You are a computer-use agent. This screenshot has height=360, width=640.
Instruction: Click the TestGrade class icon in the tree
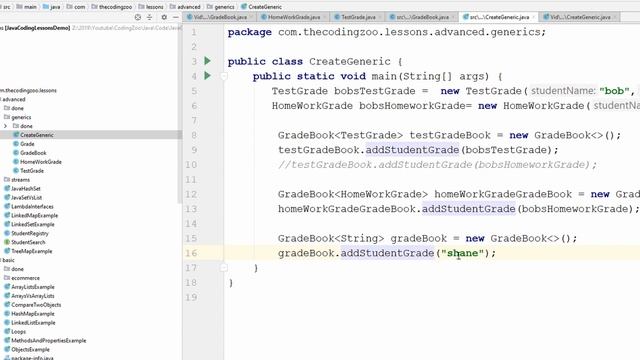click(x=16, y=171)
